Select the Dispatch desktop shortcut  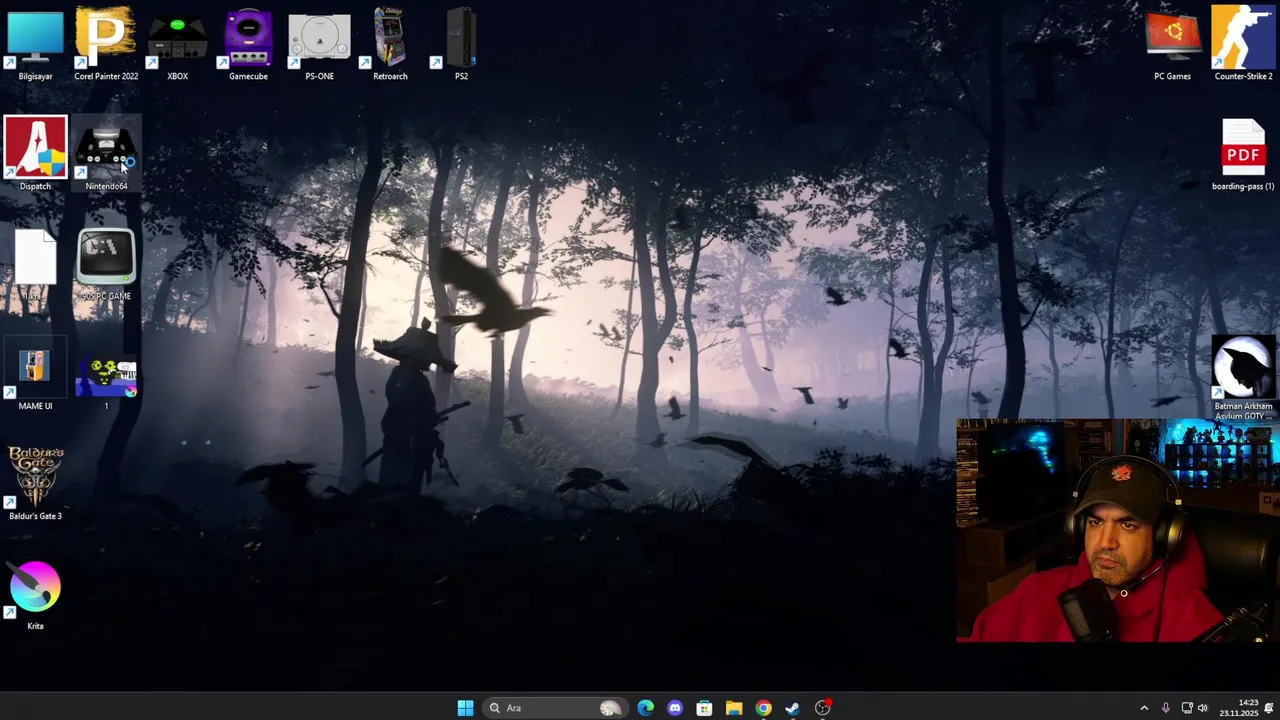pyautogui.click(x=35, y=152)
